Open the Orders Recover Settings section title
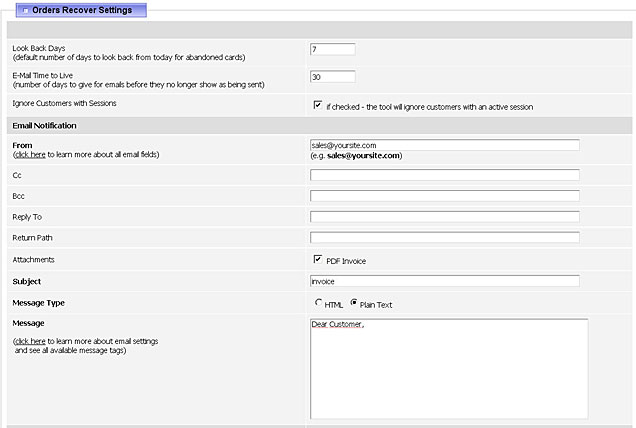Image resolution: width=636 pixels, height=428 pixels. click(82, 10)
